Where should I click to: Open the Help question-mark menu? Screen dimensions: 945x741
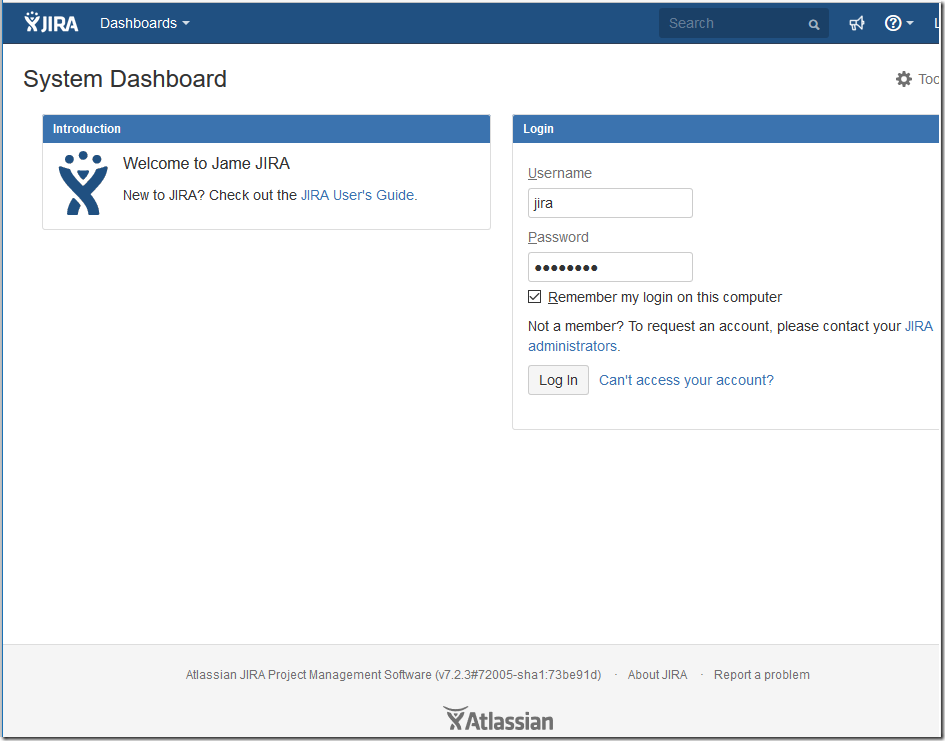(x=899, y=23)
